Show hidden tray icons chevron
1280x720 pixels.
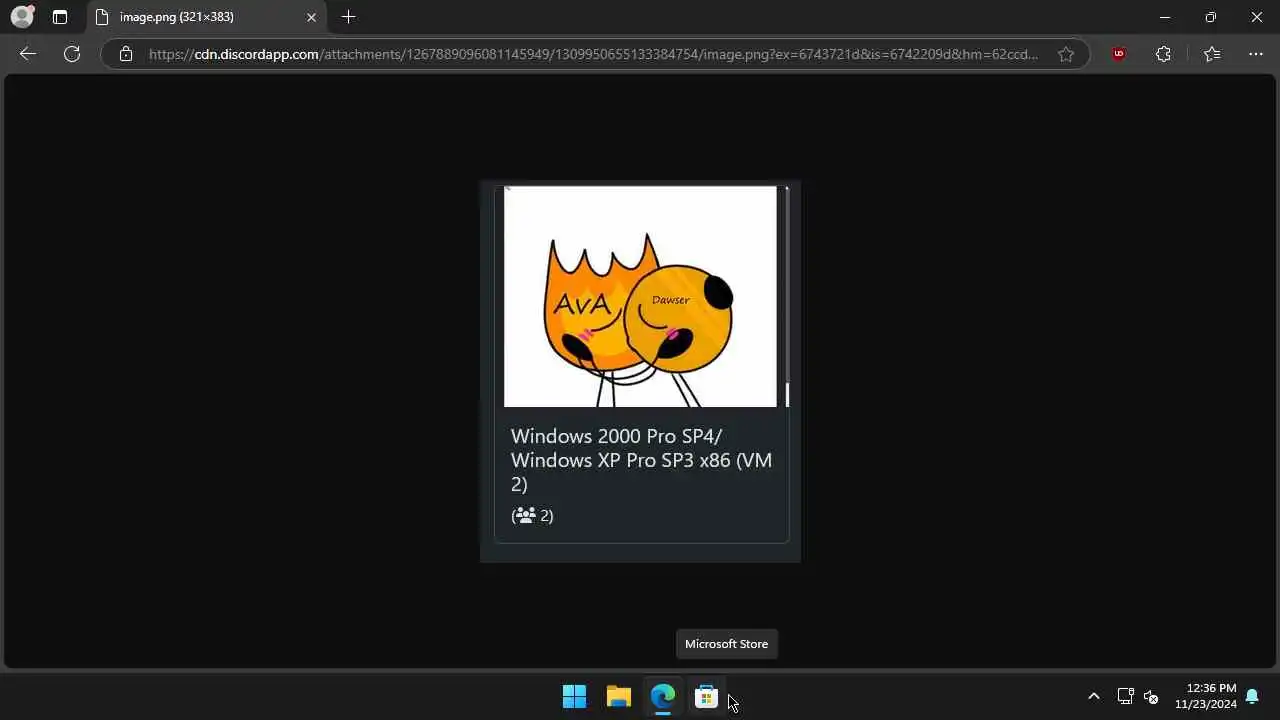[x=1093, y=696]
